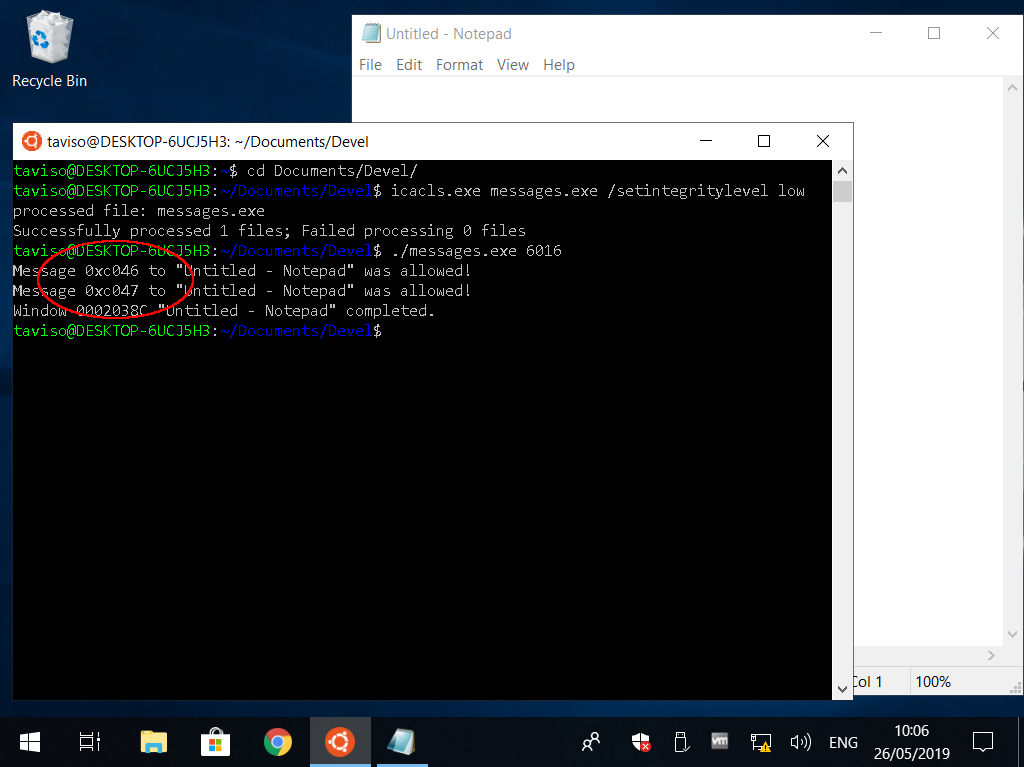This screenshot has height=767, width=1024.
Task: Open Windows Security shield tray icon
Action: [x=641, y=742]
